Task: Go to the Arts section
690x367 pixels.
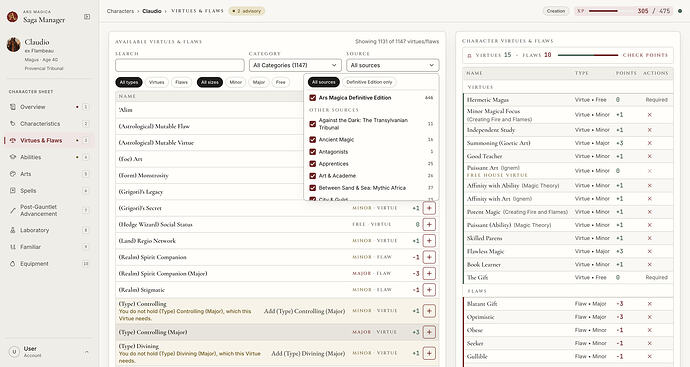Action: [x=48, y=174]
